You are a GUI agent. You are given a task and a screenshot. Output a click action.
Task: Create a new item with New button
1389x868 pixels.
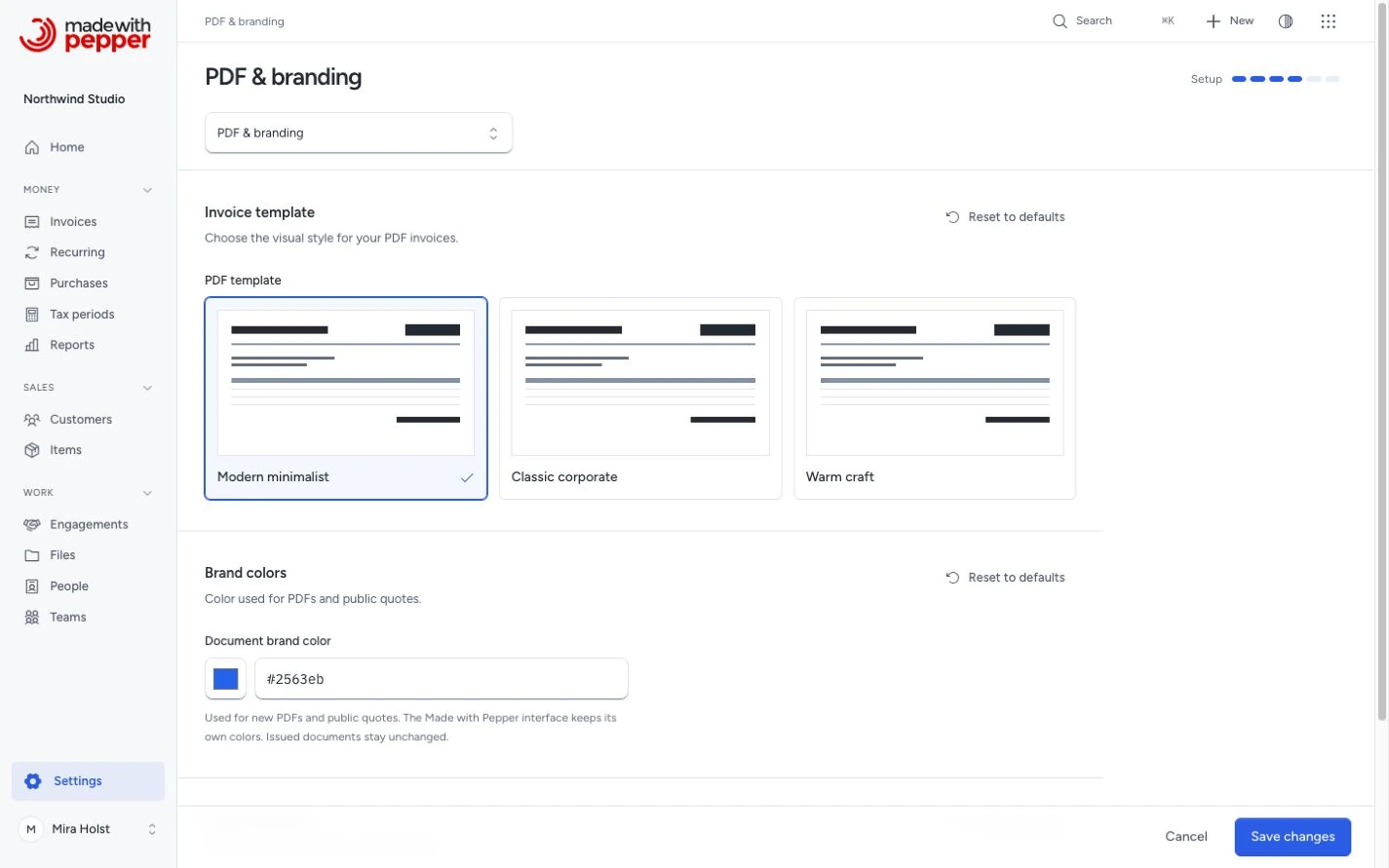[x=1230, y=21]
